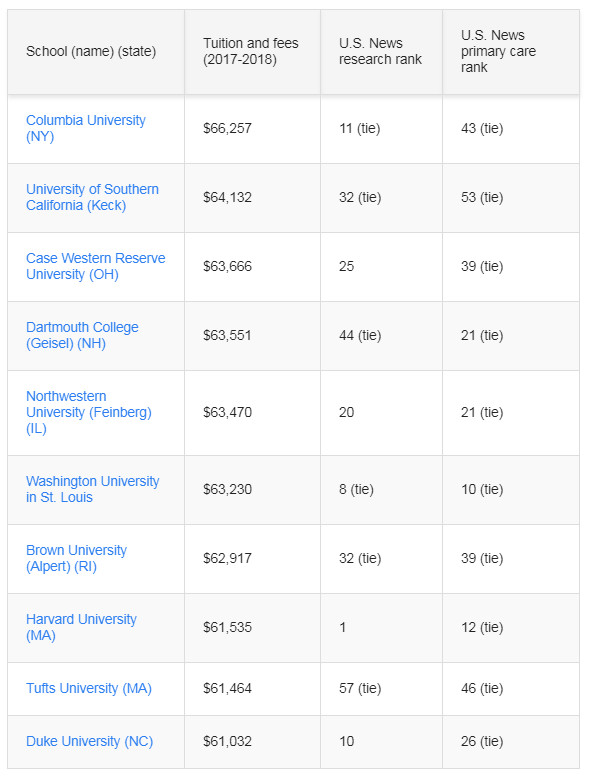Open the Columbia University (NY) link
590x776 pixels.
(86, 128)
